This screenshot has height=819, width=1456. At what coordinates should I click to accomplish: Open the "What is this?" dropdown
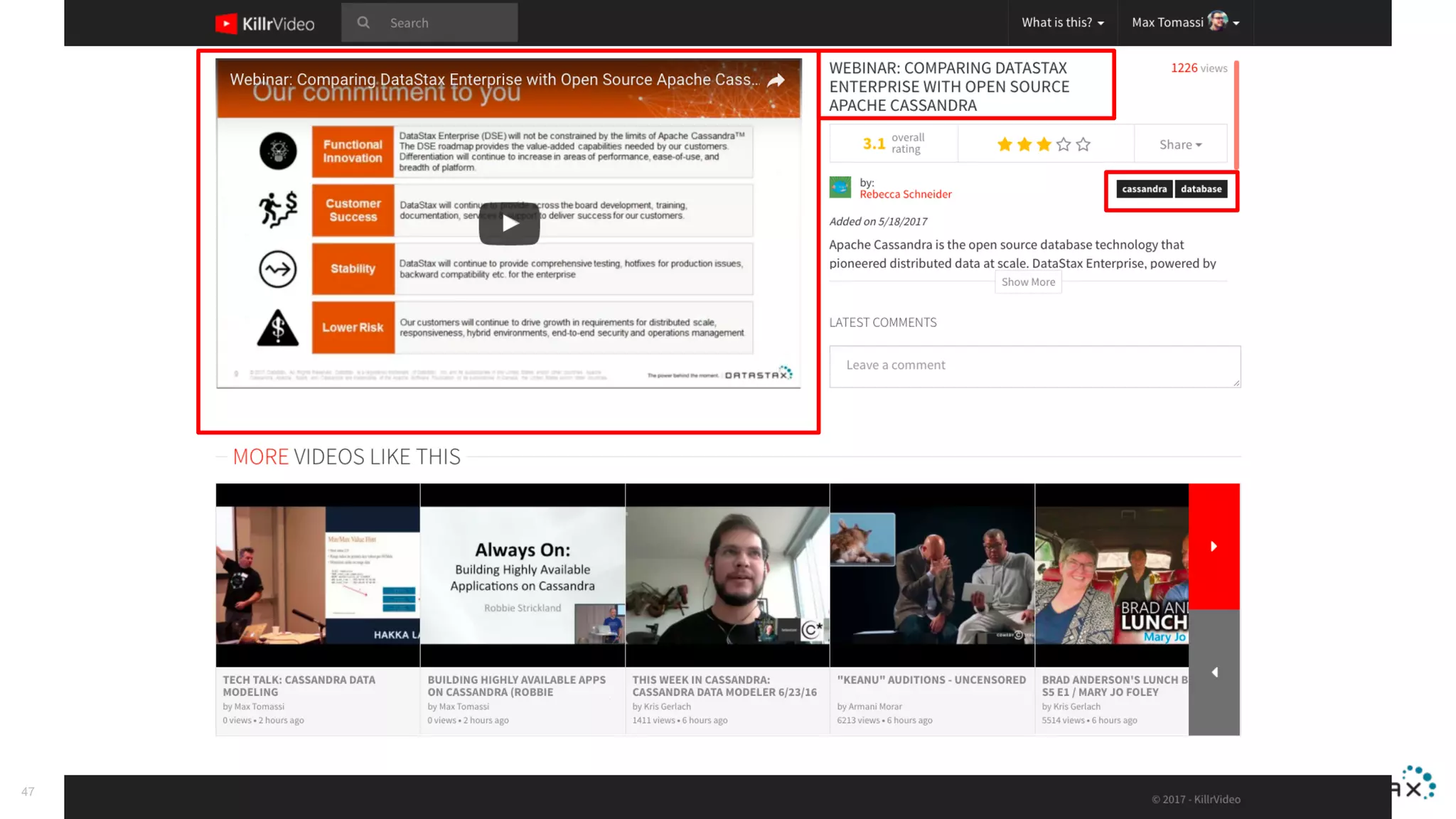(1062, 23)
